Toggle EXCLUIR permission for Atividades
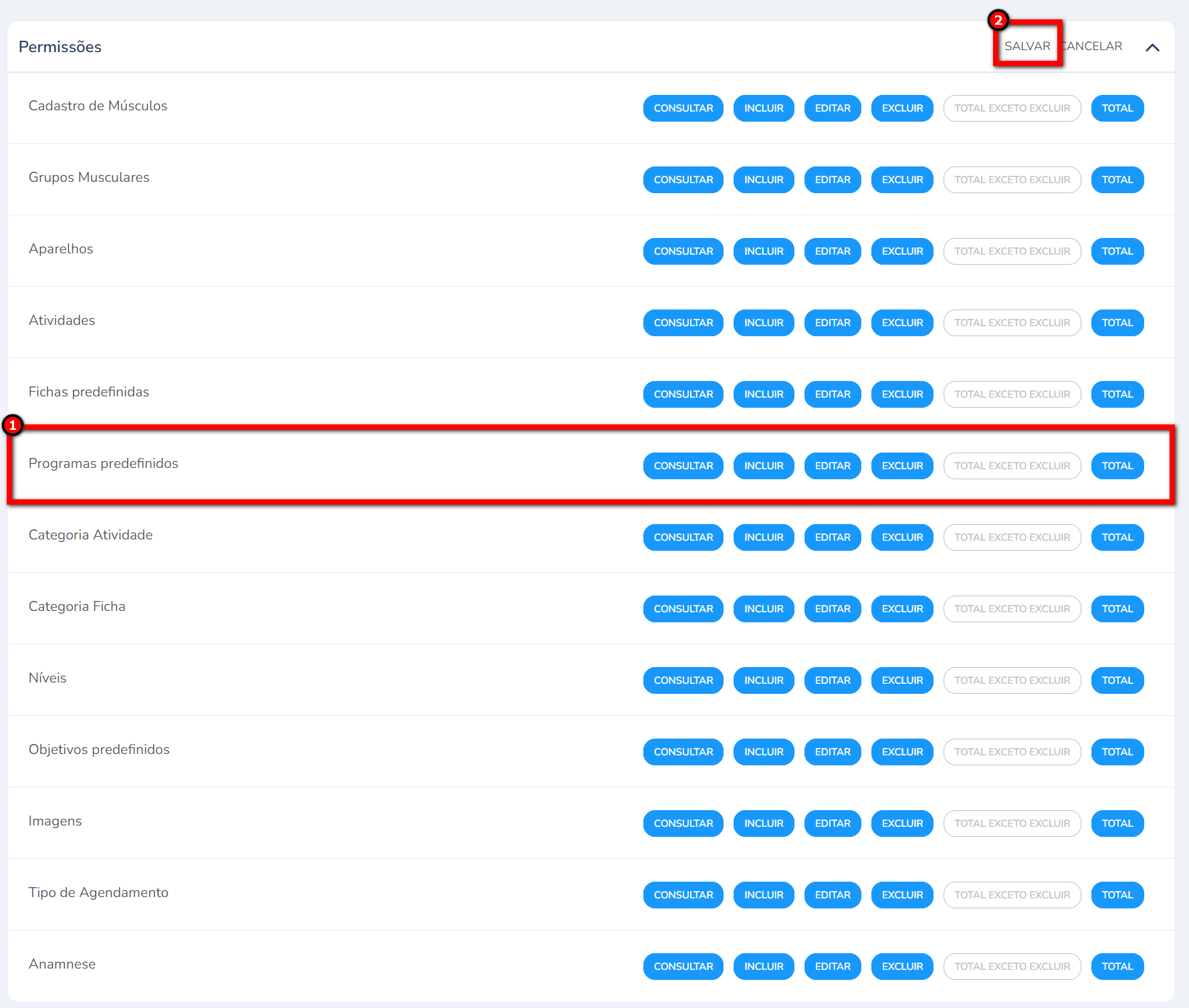 coord(901,323)
